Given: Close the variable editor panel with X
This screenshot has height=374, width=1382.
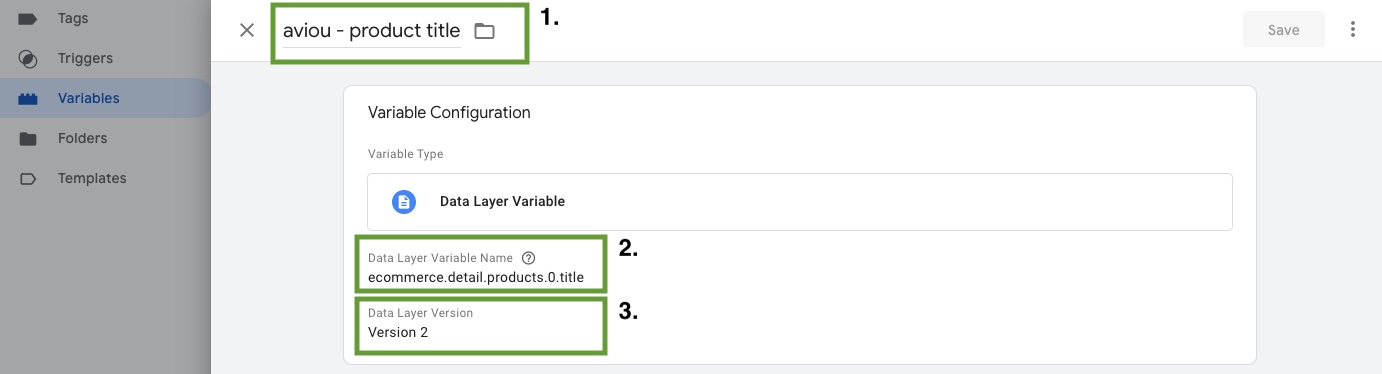Looking at the screenshot, I should click(x=247, y=30).
